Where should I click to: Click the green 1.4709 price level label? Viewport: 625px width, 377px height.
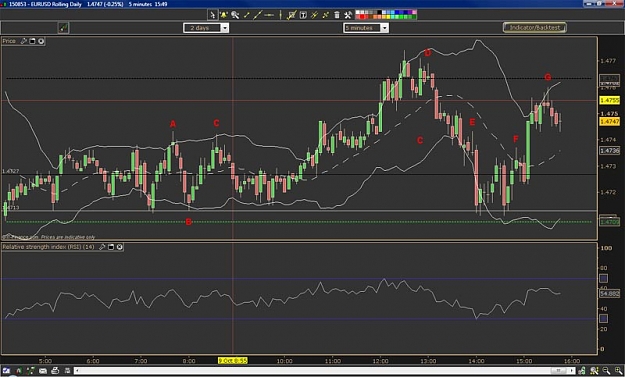610,222
